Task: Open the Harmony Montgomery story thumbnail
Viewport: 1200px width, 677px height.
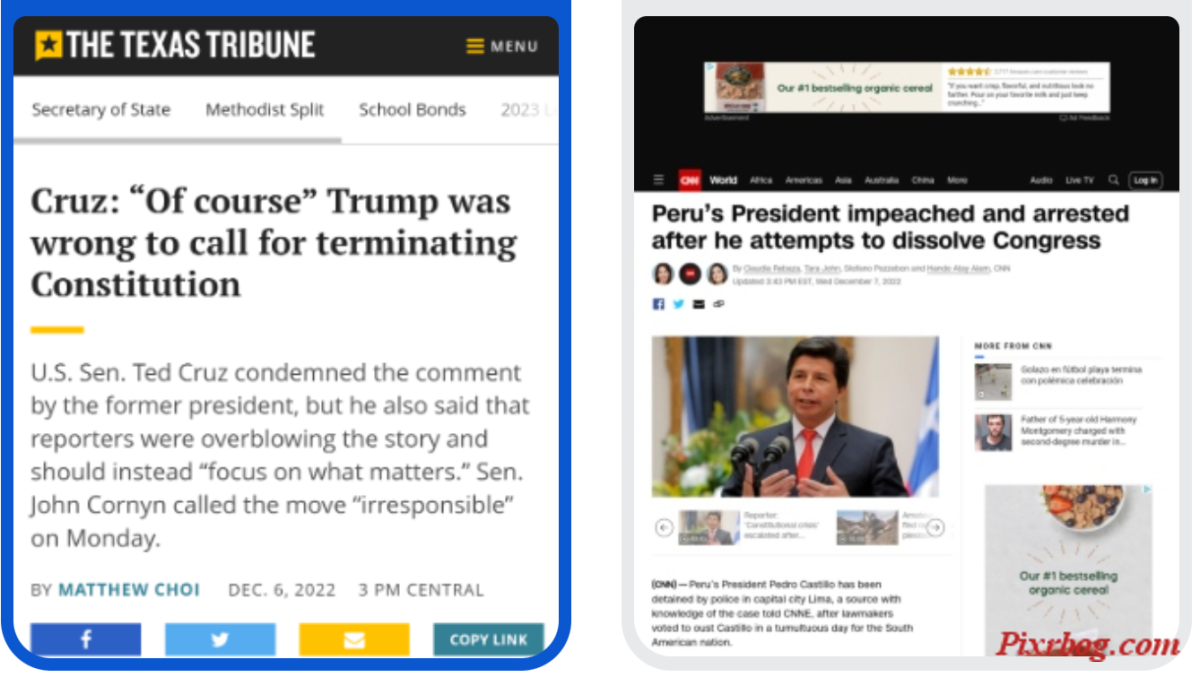Action: (993, 433)
